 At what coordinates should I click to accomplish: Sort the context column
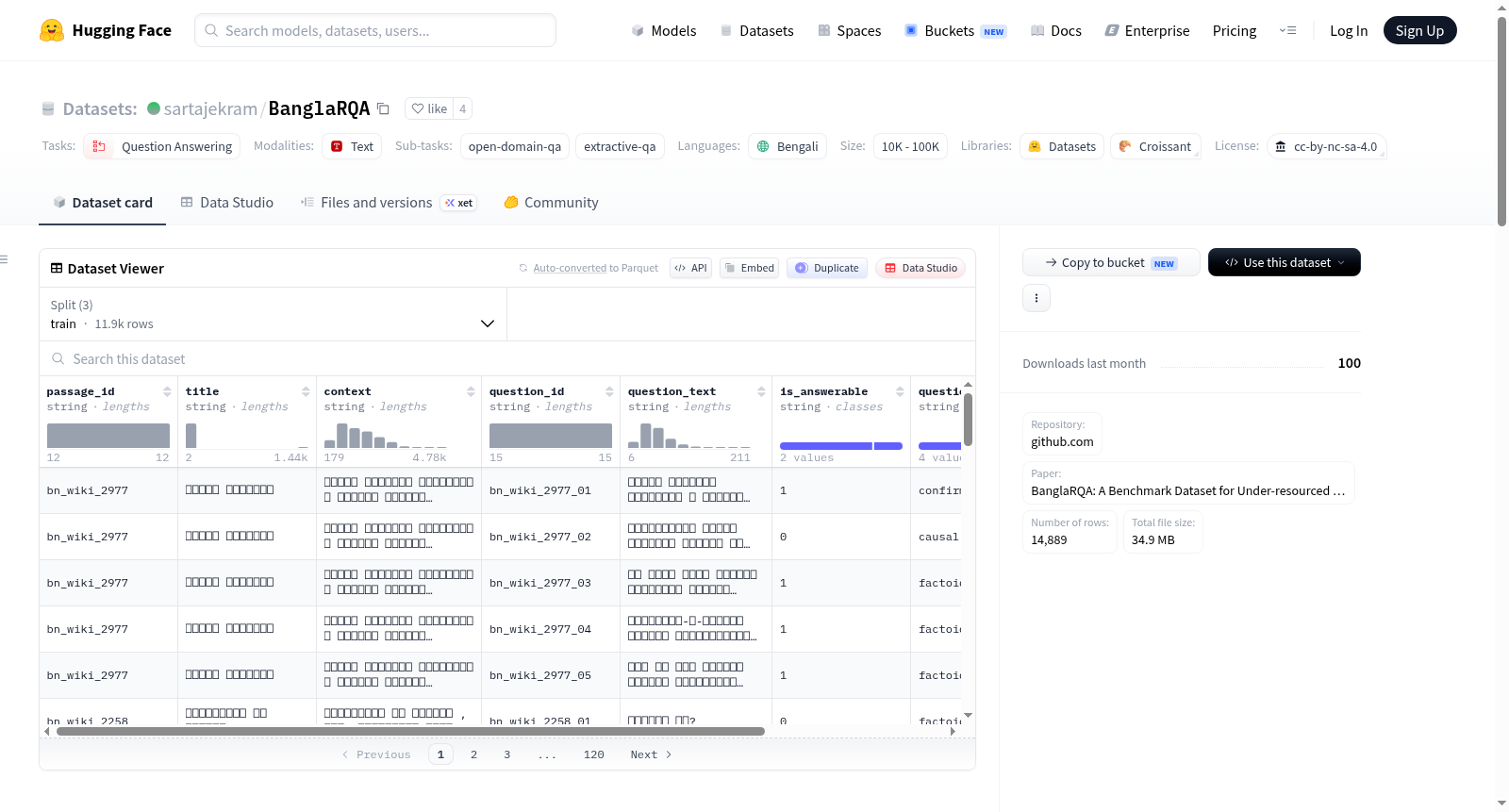click(471, 391)
